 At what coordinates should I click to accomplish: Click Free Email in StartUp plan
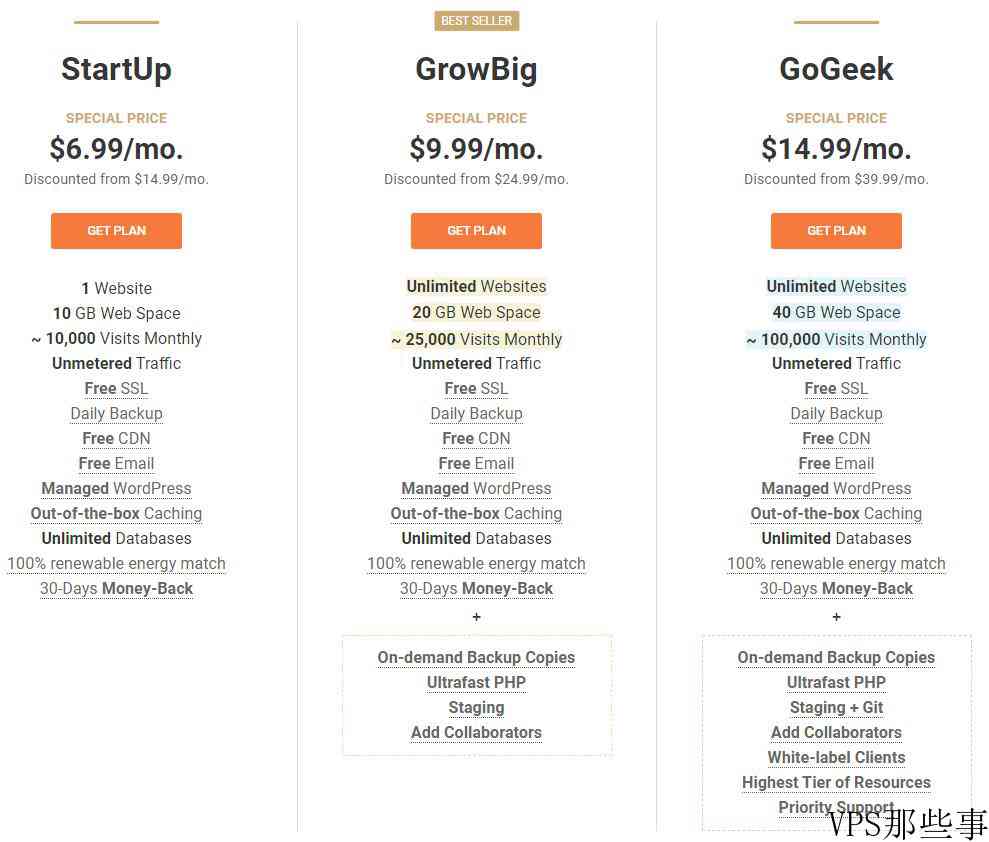pos(116,464)
